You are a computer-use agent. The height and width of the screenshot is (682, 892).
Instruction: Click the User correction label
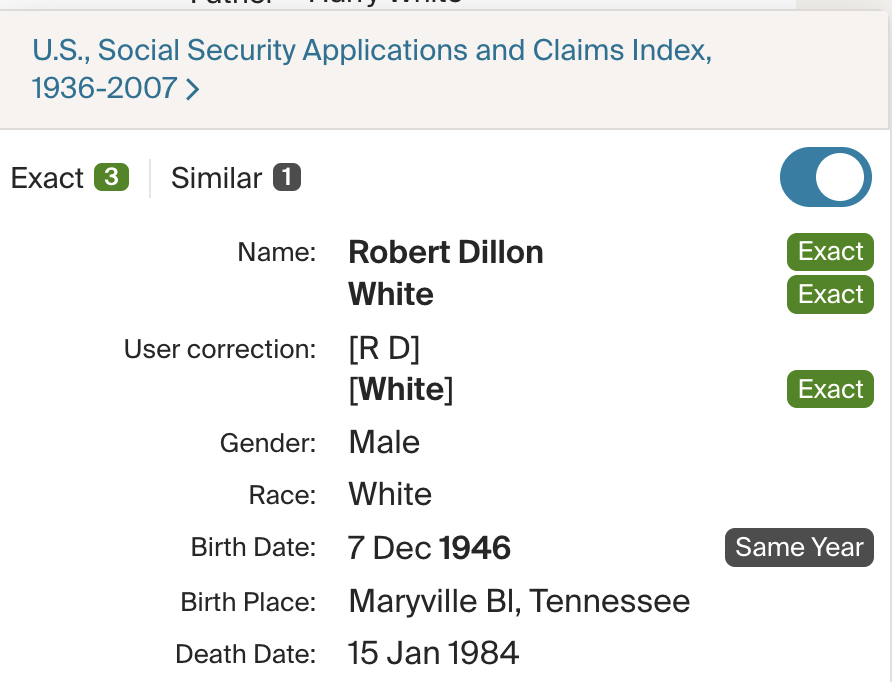pos(219,350)
